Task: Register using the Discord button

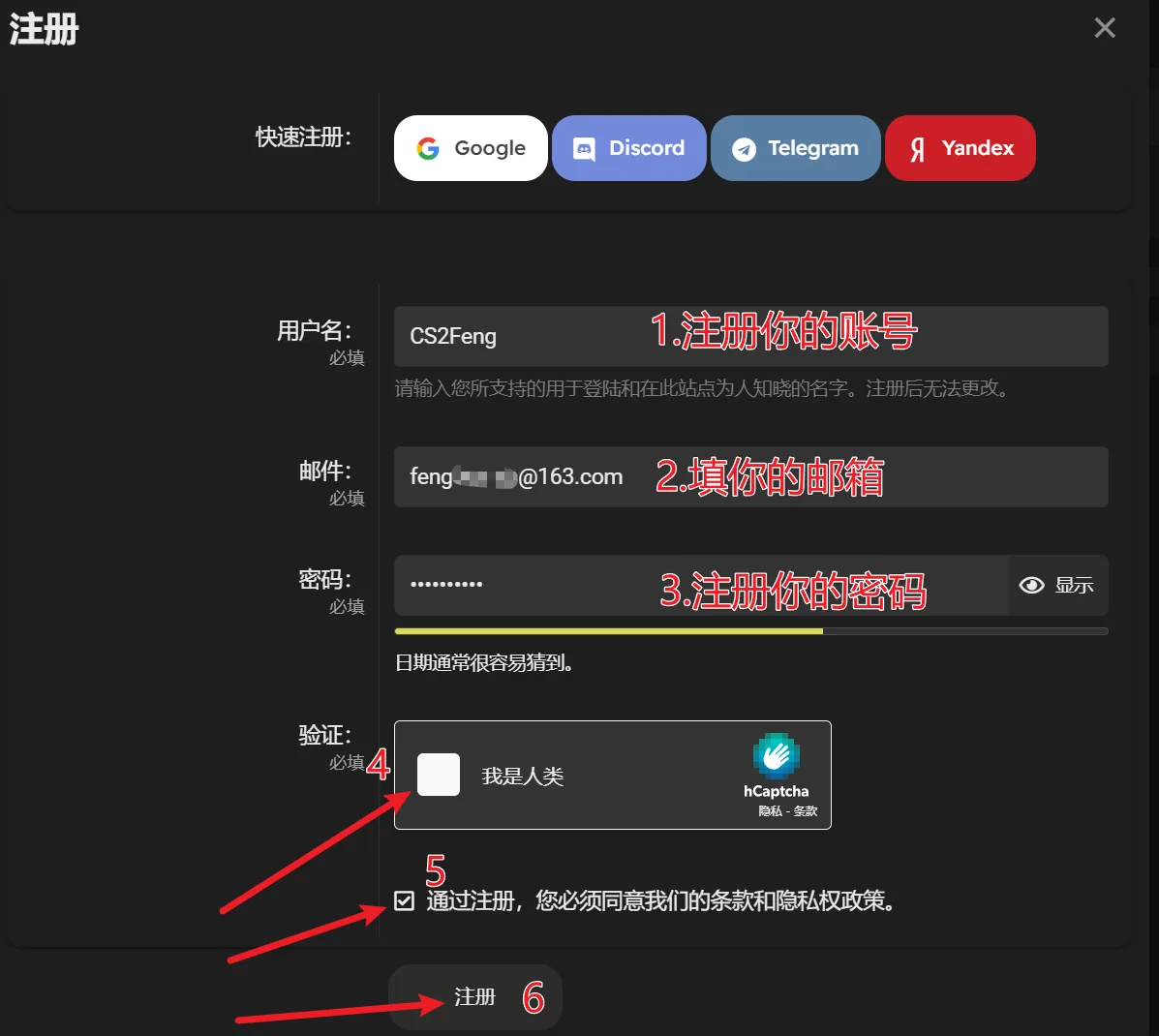Action: [629, 148]
